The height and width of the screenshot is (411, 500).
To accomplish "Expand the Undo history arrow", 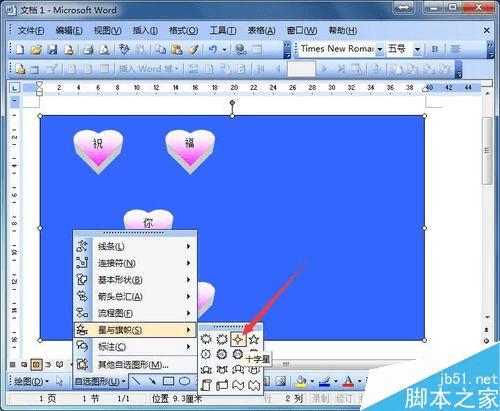I will pos(224,50).
